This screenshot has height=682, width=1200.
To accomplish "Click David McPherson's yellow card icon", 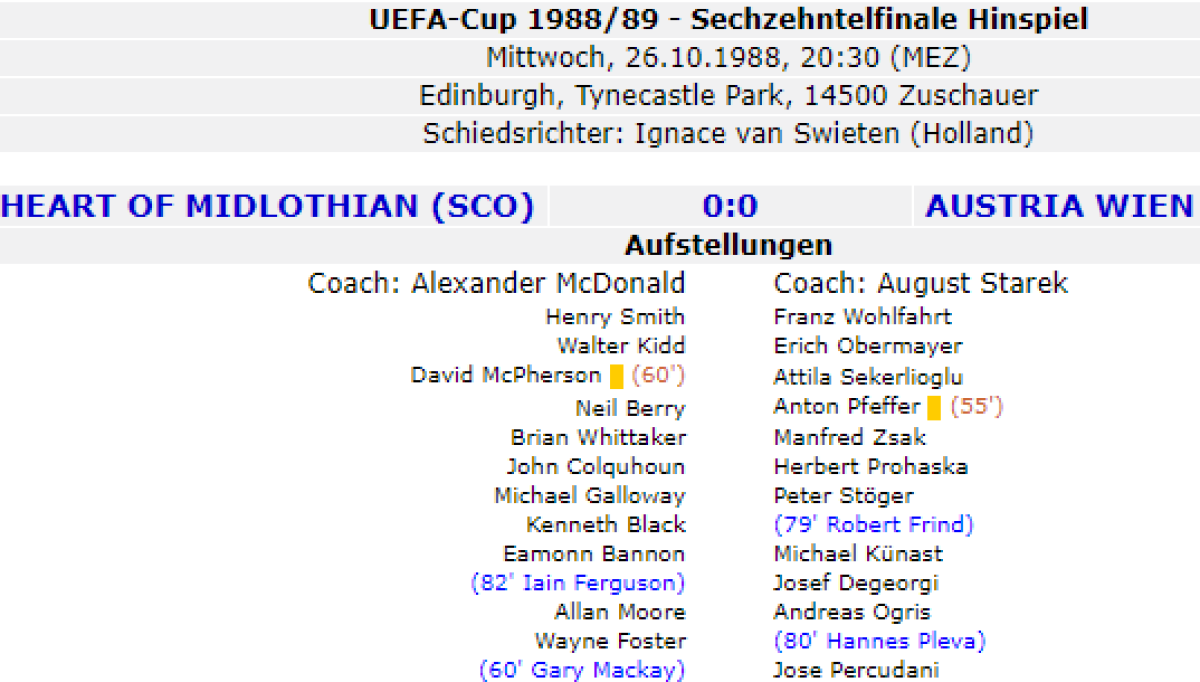I will (617, 377).
